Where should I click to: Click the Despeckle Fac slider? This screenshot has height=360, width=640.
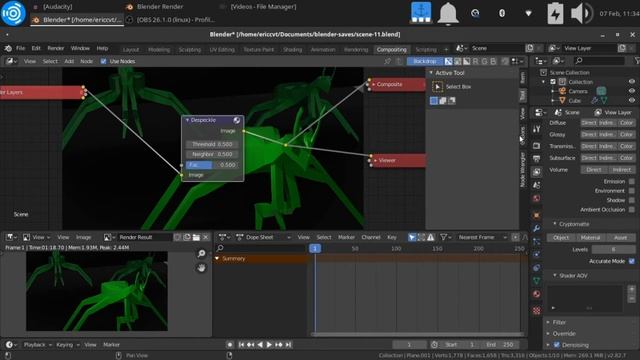[x=212, y=165]
